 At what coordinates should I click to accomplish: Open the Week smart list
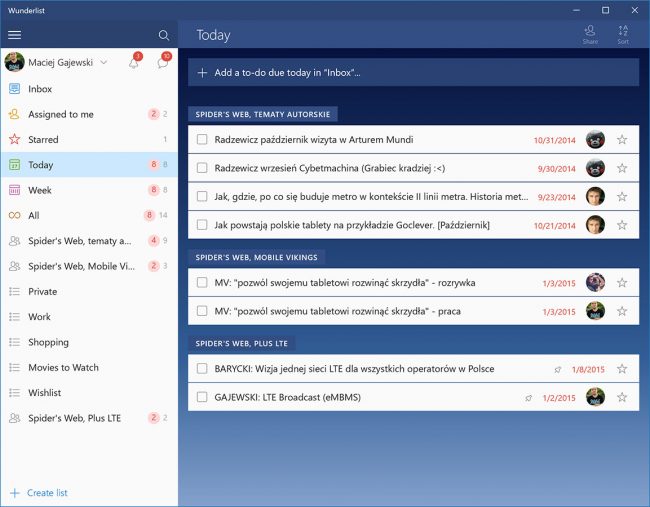coord(89,190)
